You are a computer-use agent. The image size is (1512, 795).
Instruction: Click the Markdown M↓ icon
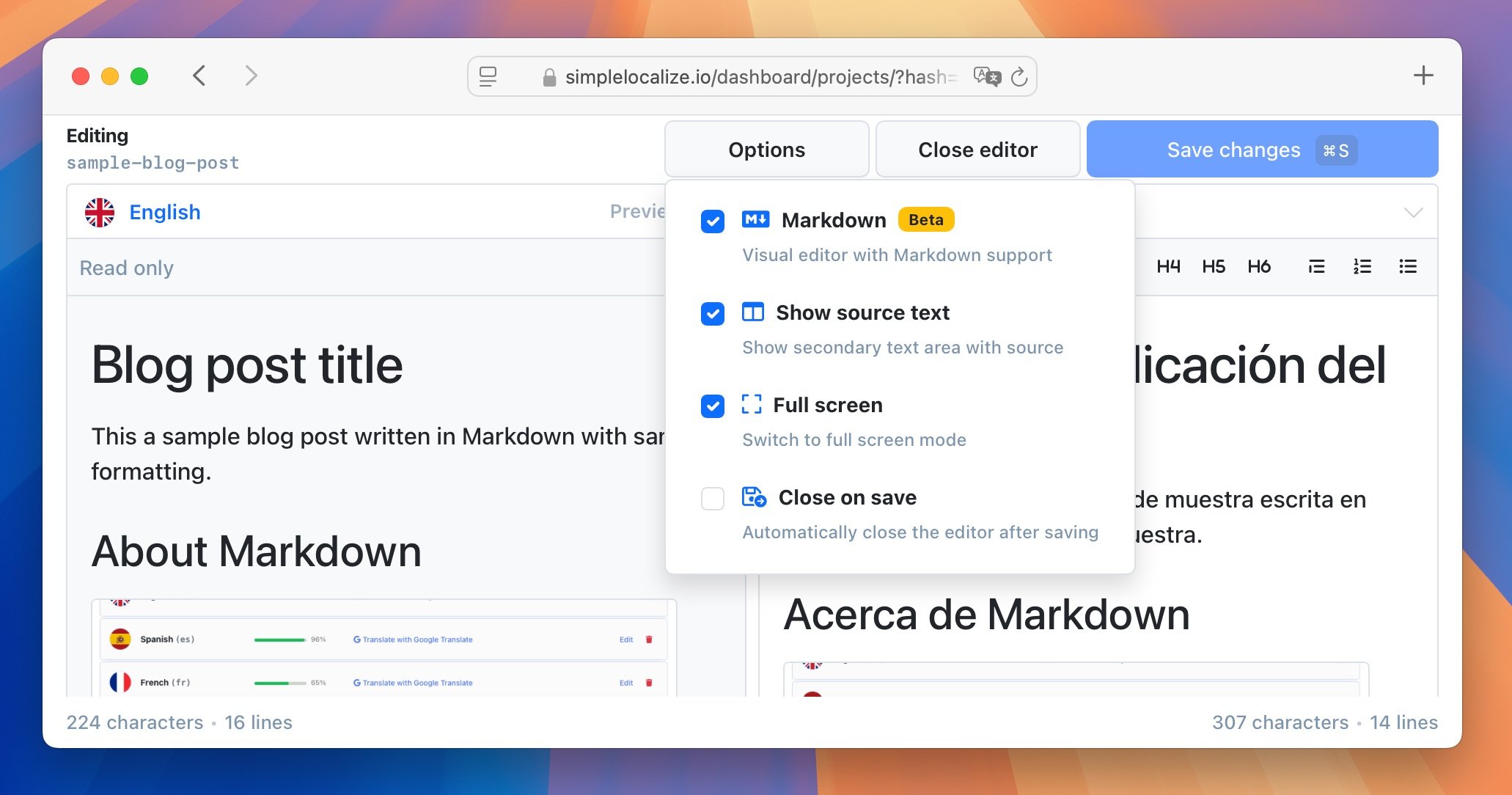tap(755, 219)
